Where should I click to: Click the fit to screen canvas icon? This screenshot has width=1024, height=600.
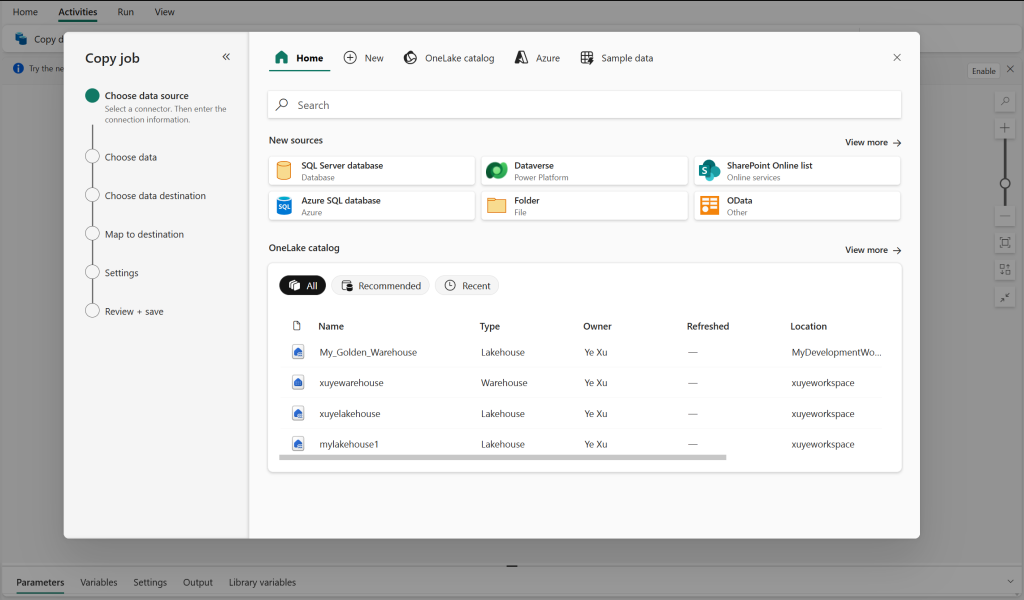(1005, 242)
